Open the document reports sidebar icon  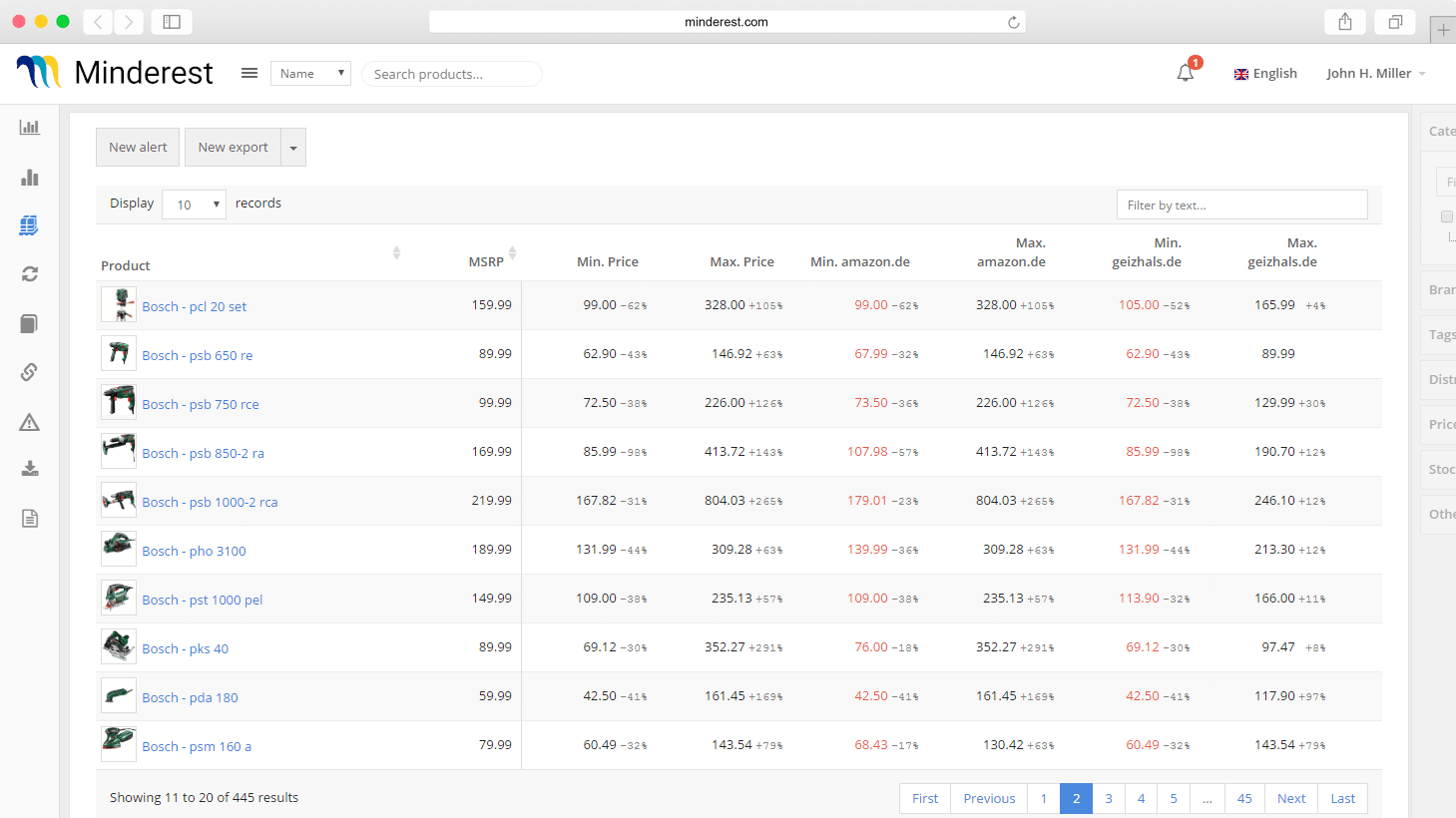[x=30, y=519]
